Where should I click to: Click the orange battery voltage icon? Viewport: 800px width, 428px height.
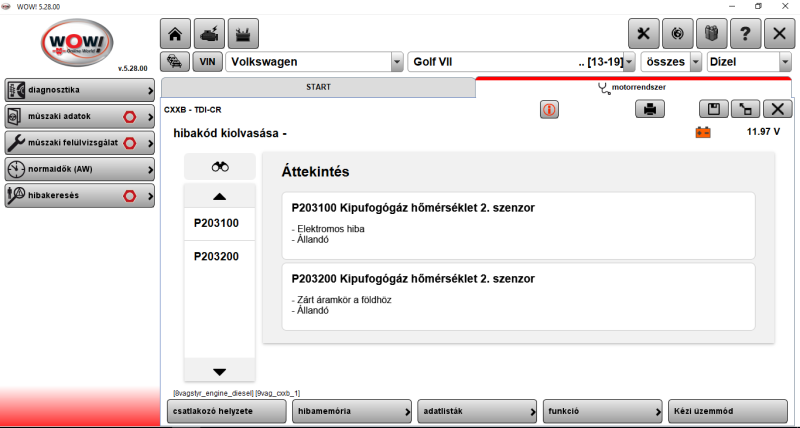point(703,132)
